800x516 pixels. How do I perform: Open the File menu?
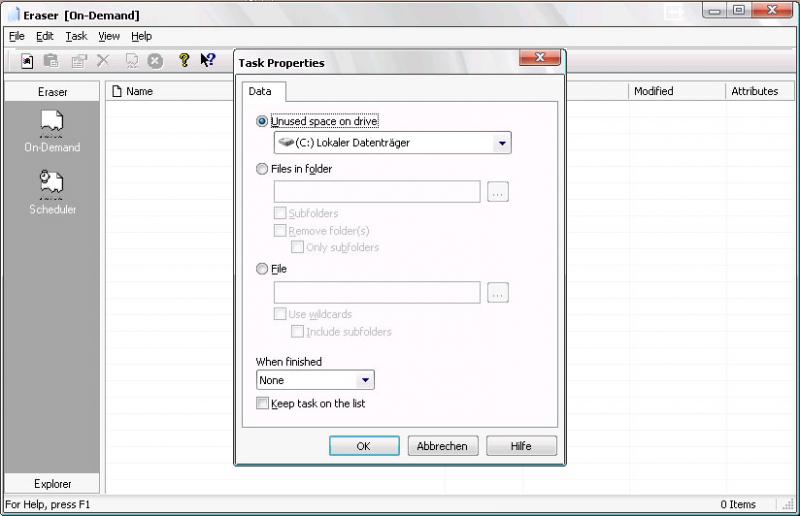[16, 36]
